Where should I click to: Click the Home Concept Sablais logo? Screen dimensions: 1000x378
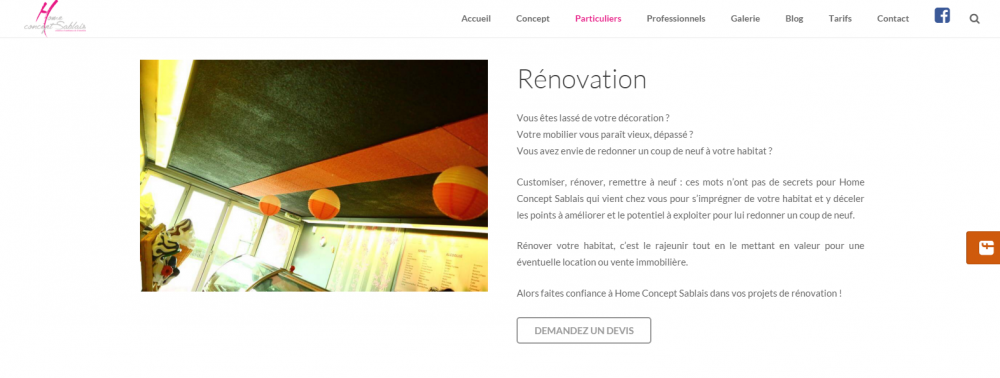coord(54,18)
